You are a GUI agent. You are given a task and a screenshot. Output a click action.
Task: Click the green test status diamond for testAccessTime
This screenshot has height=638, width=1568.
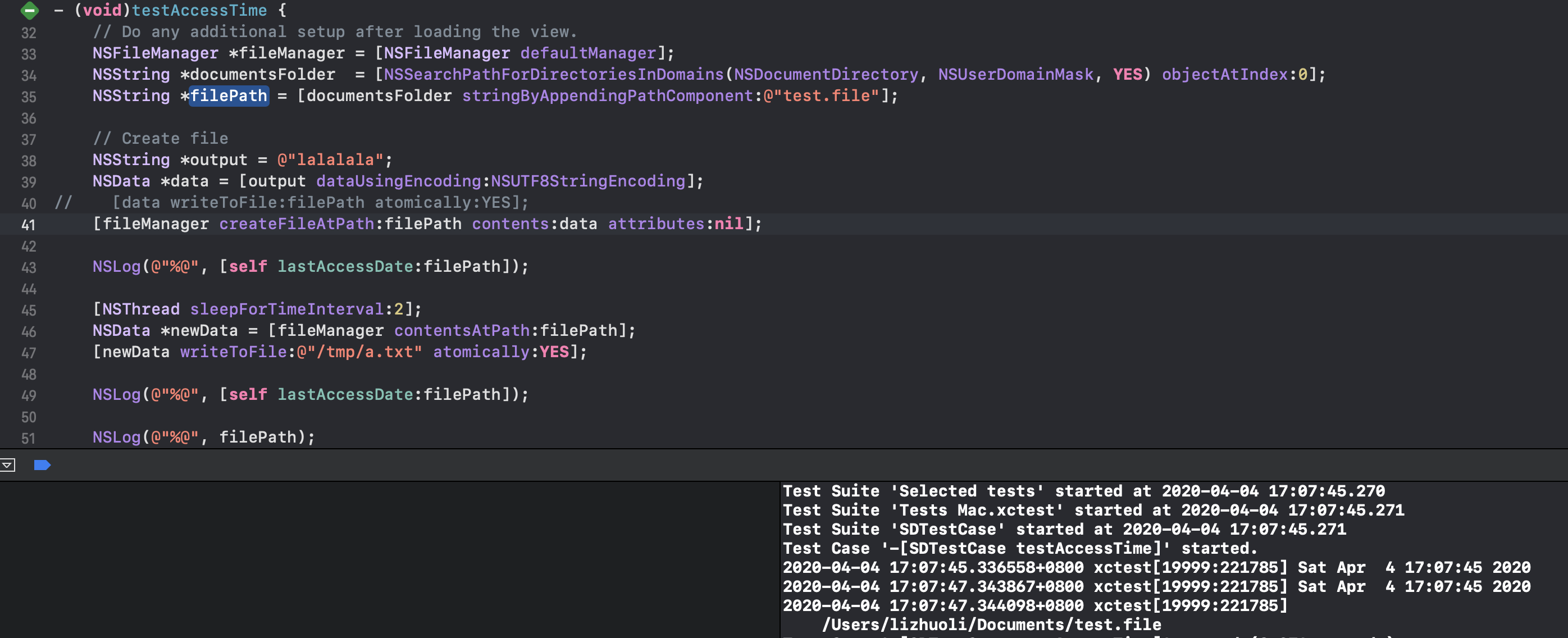coord(29,10)
